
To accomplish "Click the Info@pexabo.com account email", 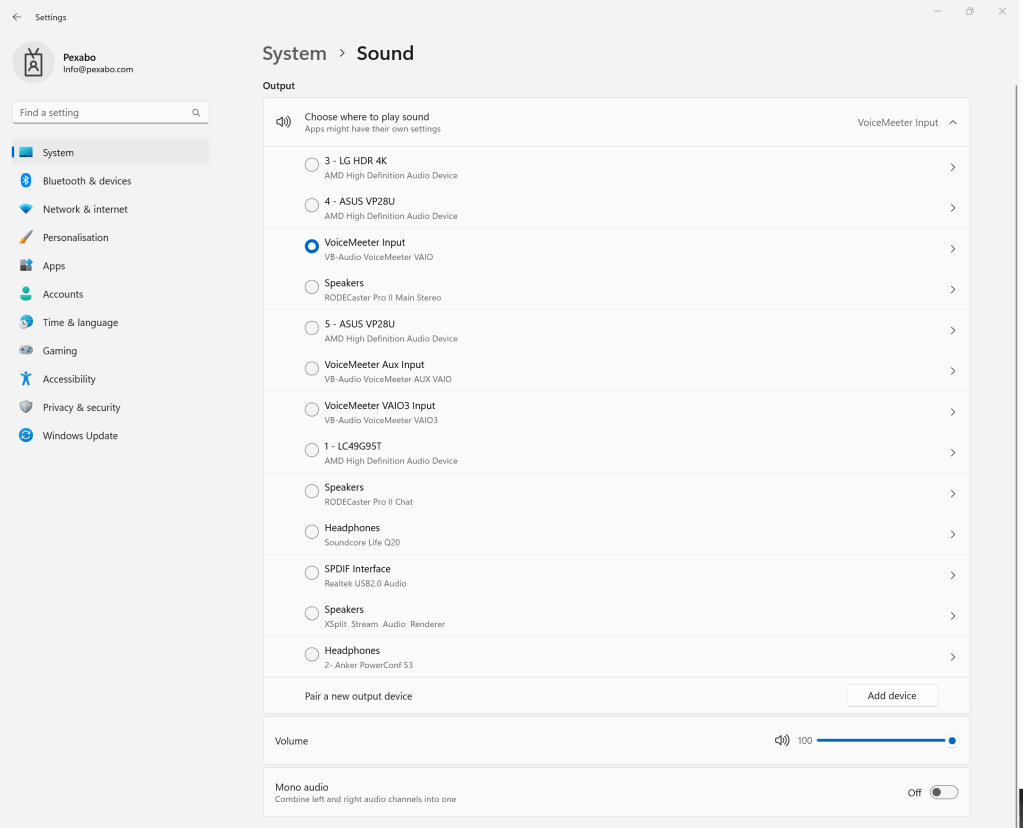I will click(x=98, y=69).
